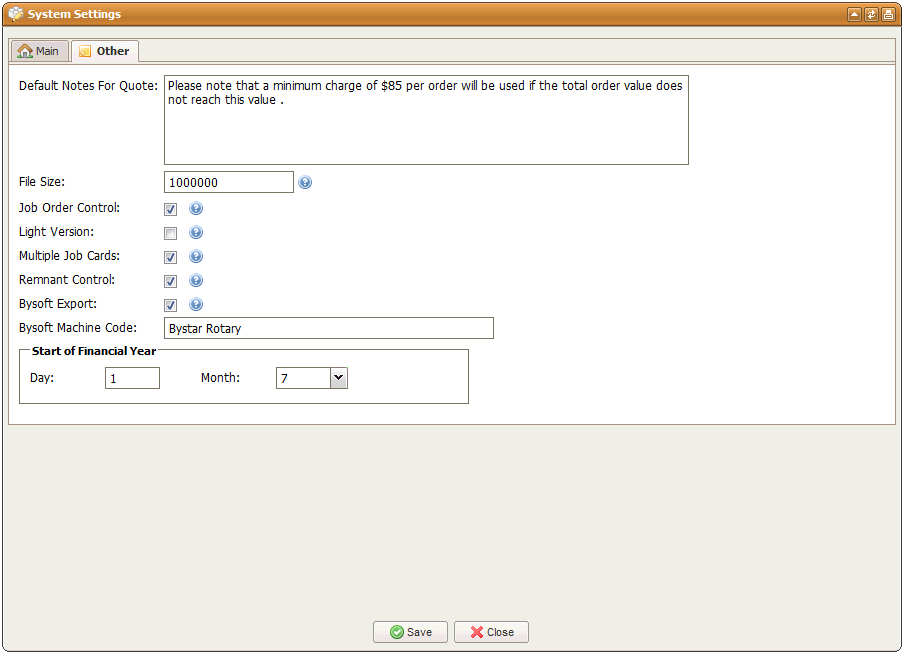
Task: Select the Other tab
Action: (105, 51)
